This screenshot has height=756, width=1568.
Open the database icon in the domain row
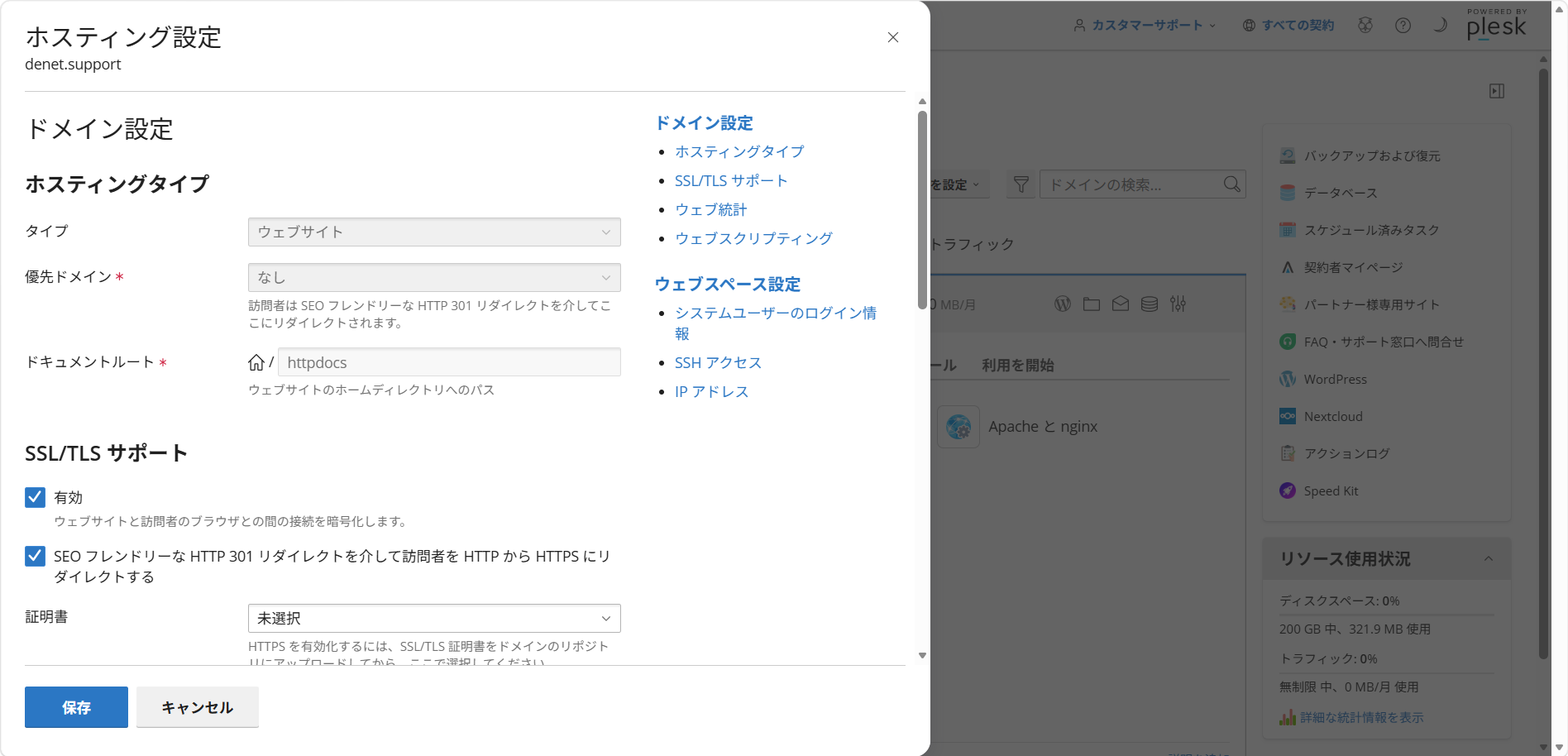(x=1150, y=304)
